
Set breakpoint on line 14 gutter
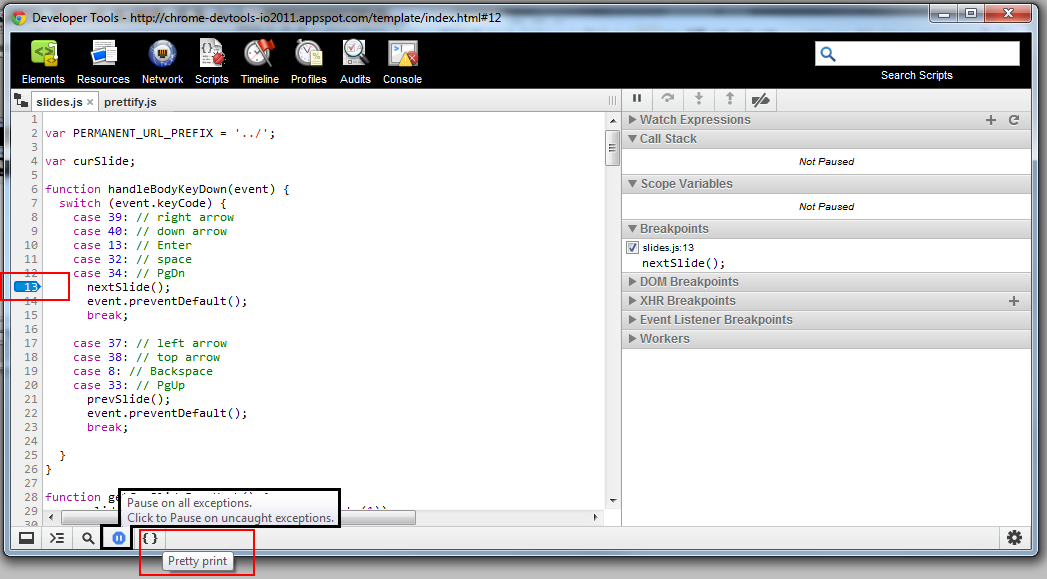(30, 301)
